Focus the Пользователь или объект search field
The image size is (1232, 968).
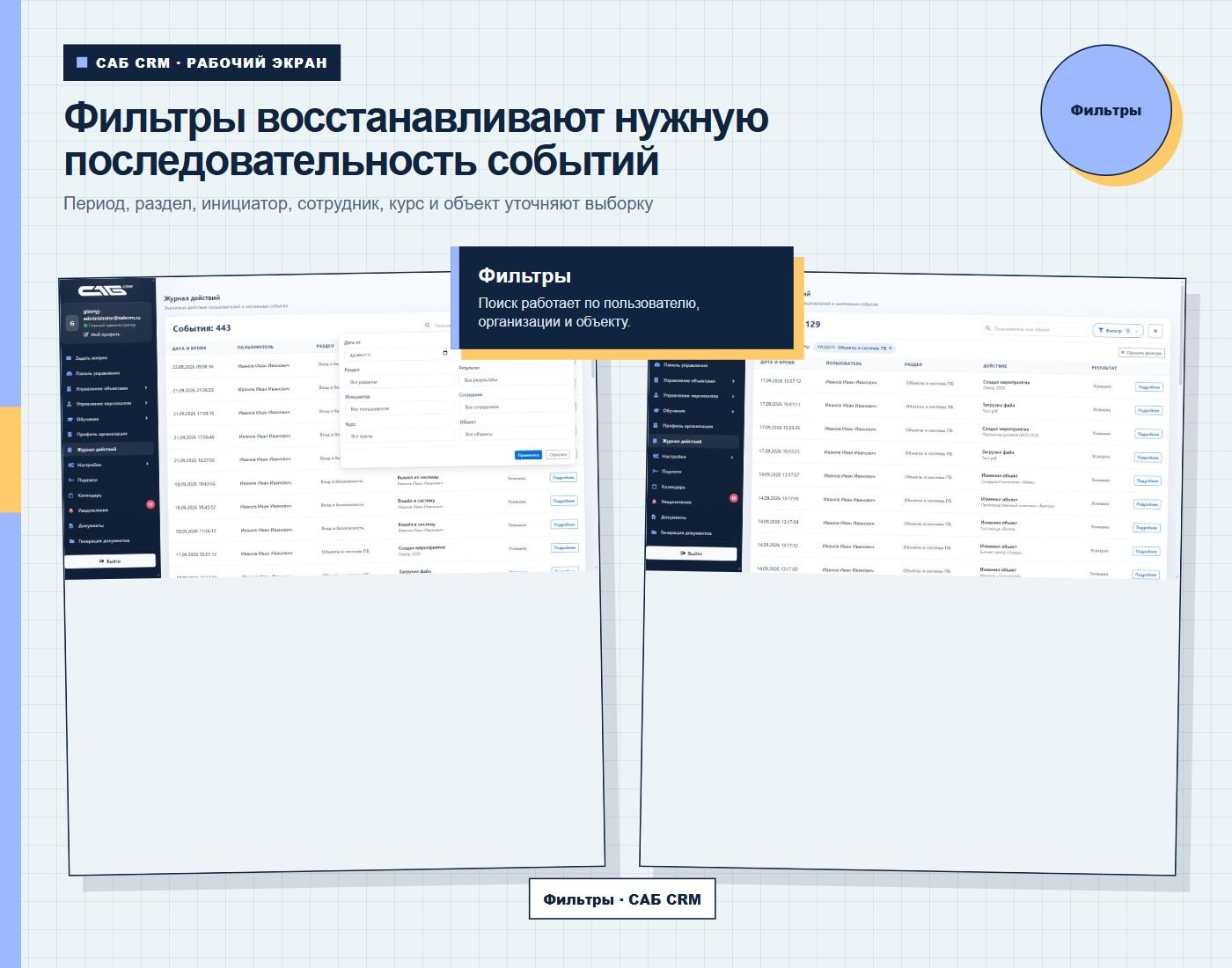[1035, 329]
